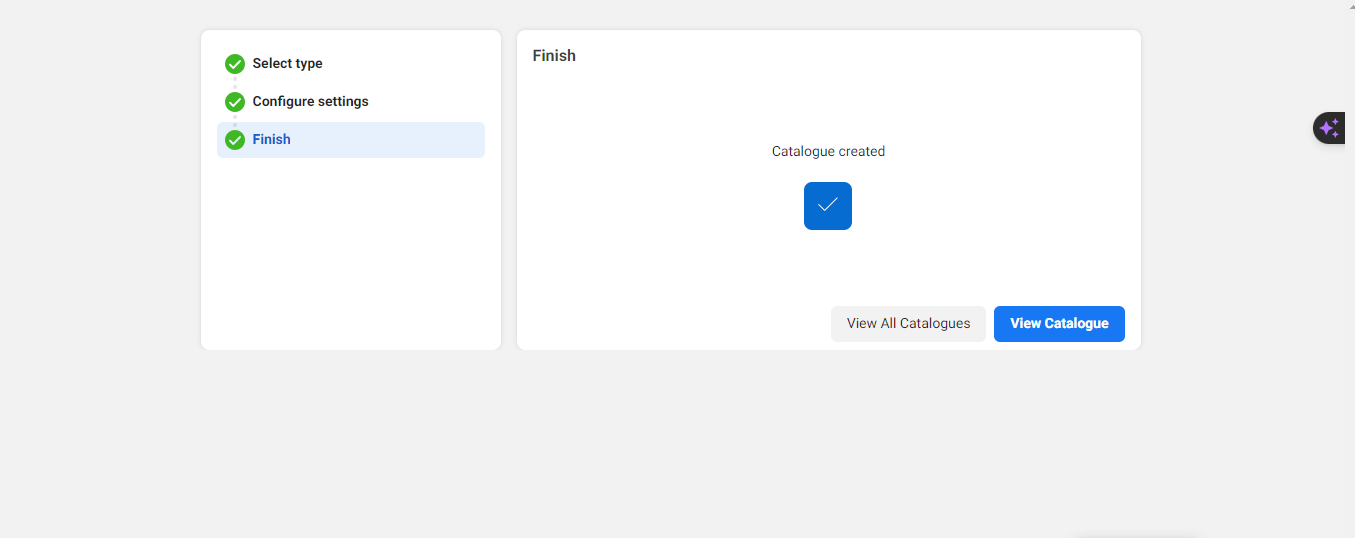The height and width of the screenshot is (538, 1355).
Task: Click the dark tab behind the sparkle icon
Action: (1348, 128)
